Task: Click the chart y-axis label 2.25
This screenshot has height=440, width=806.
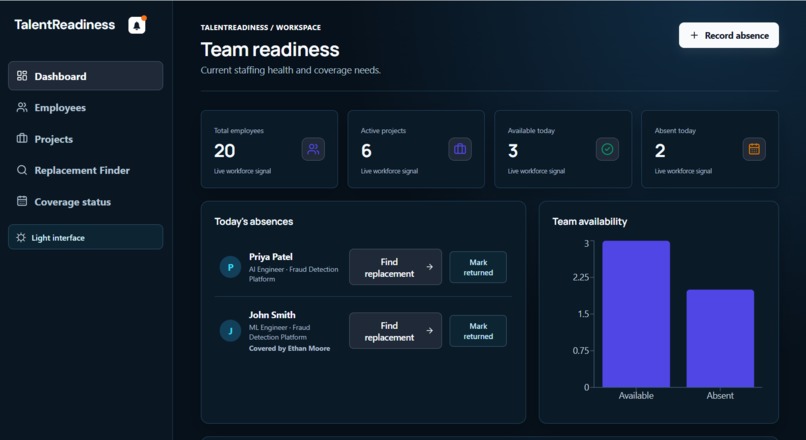Action: tap(581, 278)
